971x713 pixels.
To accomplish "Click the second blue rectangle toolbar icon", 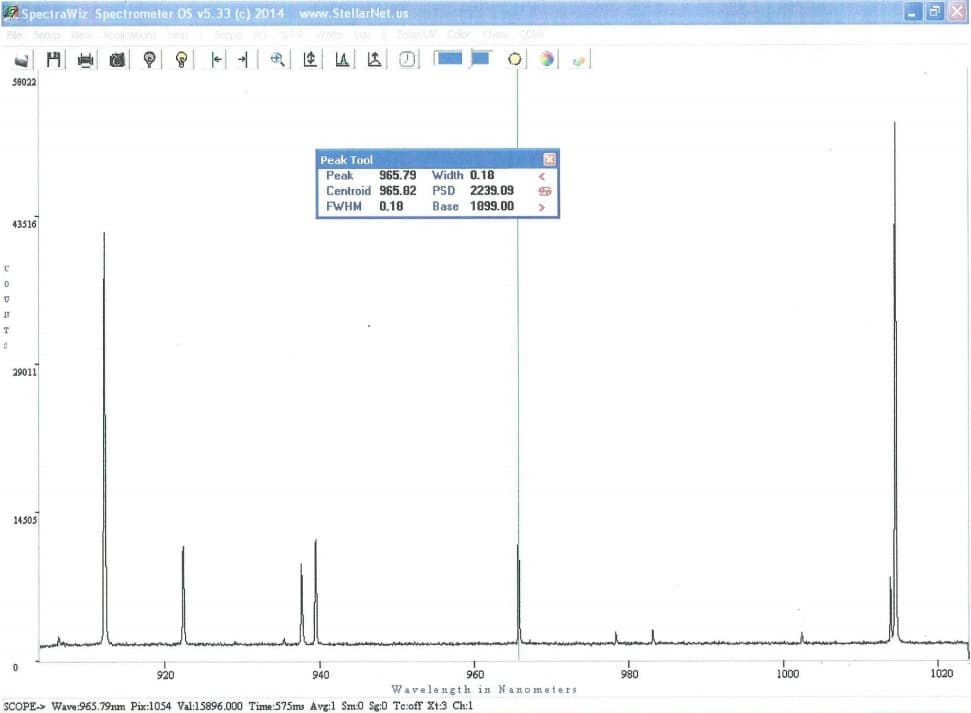I will click(x=481, y=58).
